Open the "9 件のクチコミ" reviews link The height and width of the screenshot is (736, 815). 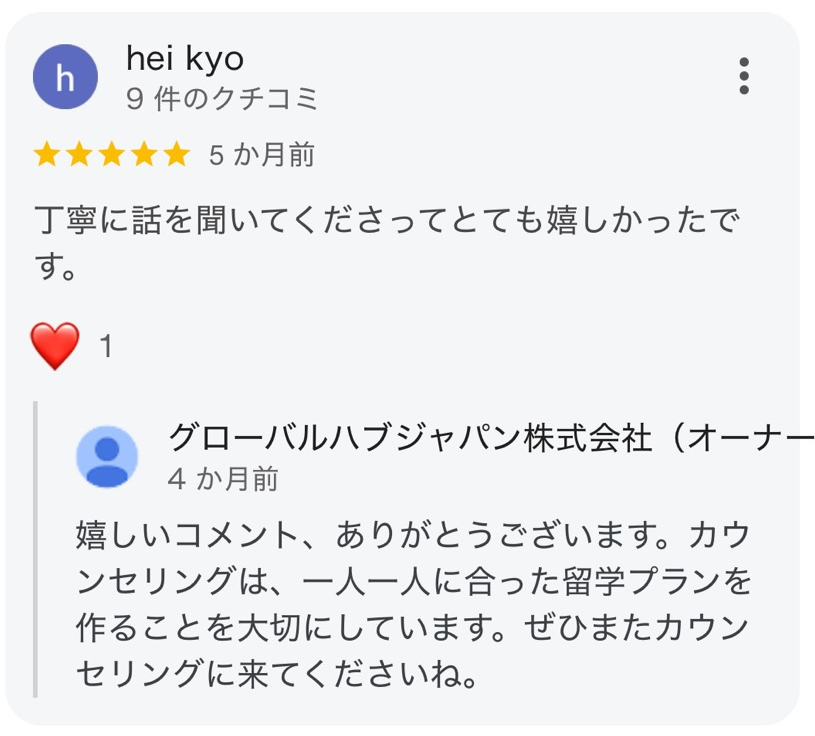coord(222,99)
